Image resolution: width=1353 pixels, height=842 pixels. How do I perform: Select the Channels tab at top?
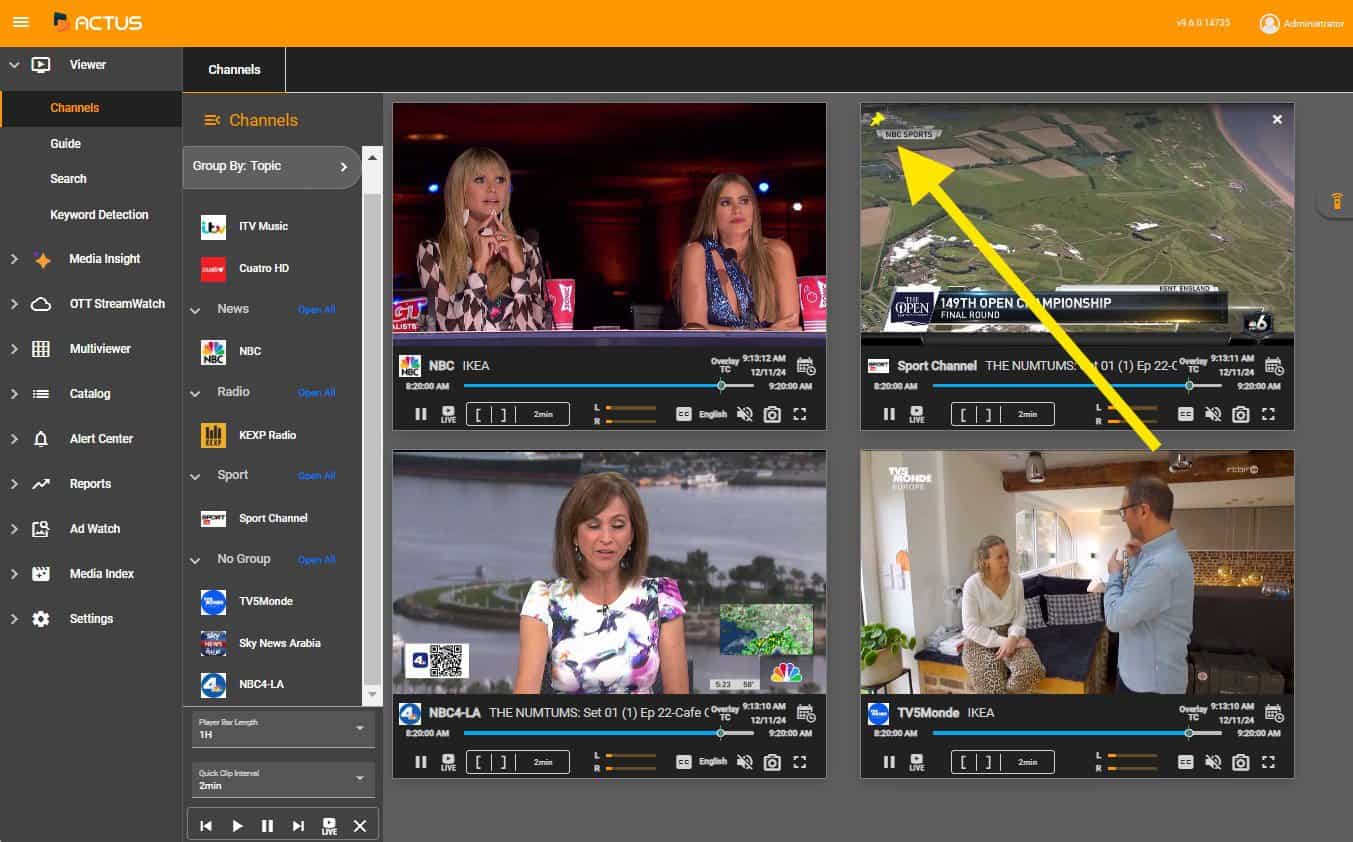click(x=234, y=70)
